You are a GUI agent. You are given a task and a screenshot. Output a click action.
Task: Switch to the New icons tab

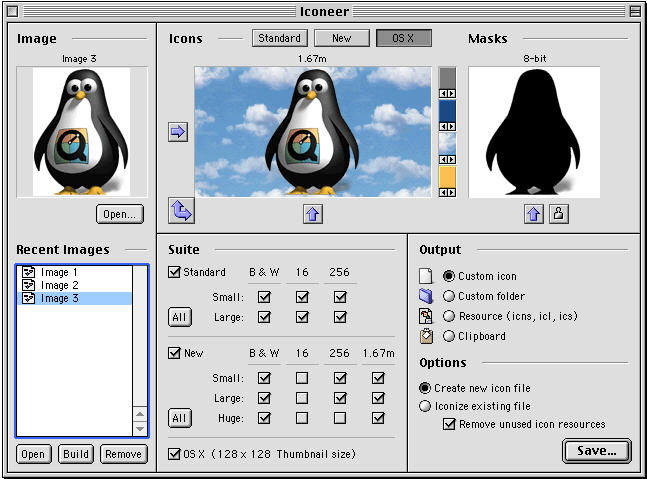click(x=342, y=38)
